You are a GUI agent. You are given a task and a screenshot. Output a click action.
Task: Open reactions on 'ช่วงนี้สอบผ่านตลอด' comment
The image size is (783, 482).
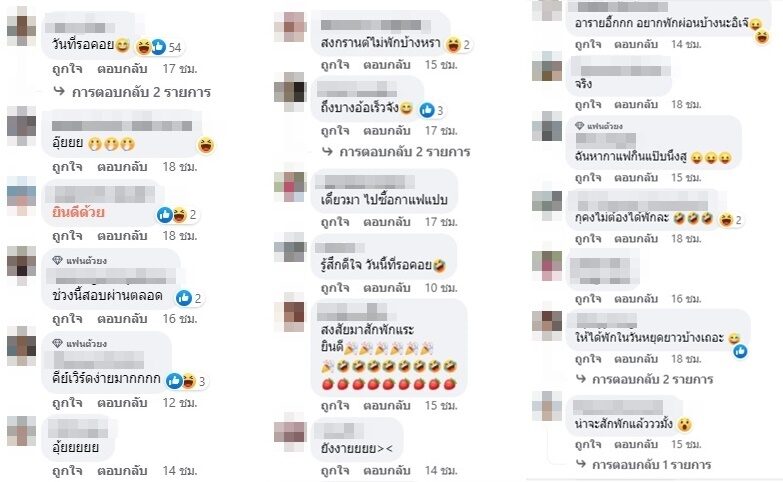(x=189, y=298)
